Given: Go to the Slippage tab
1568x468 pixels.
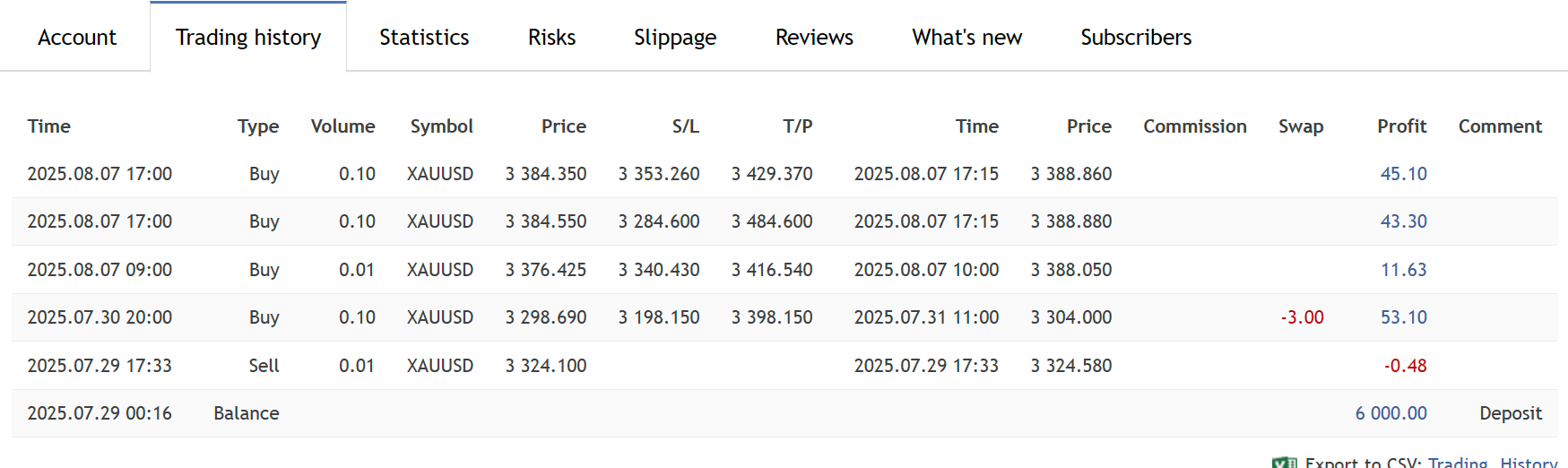Looking at the screenshot, I should click(x=675, y=38).
